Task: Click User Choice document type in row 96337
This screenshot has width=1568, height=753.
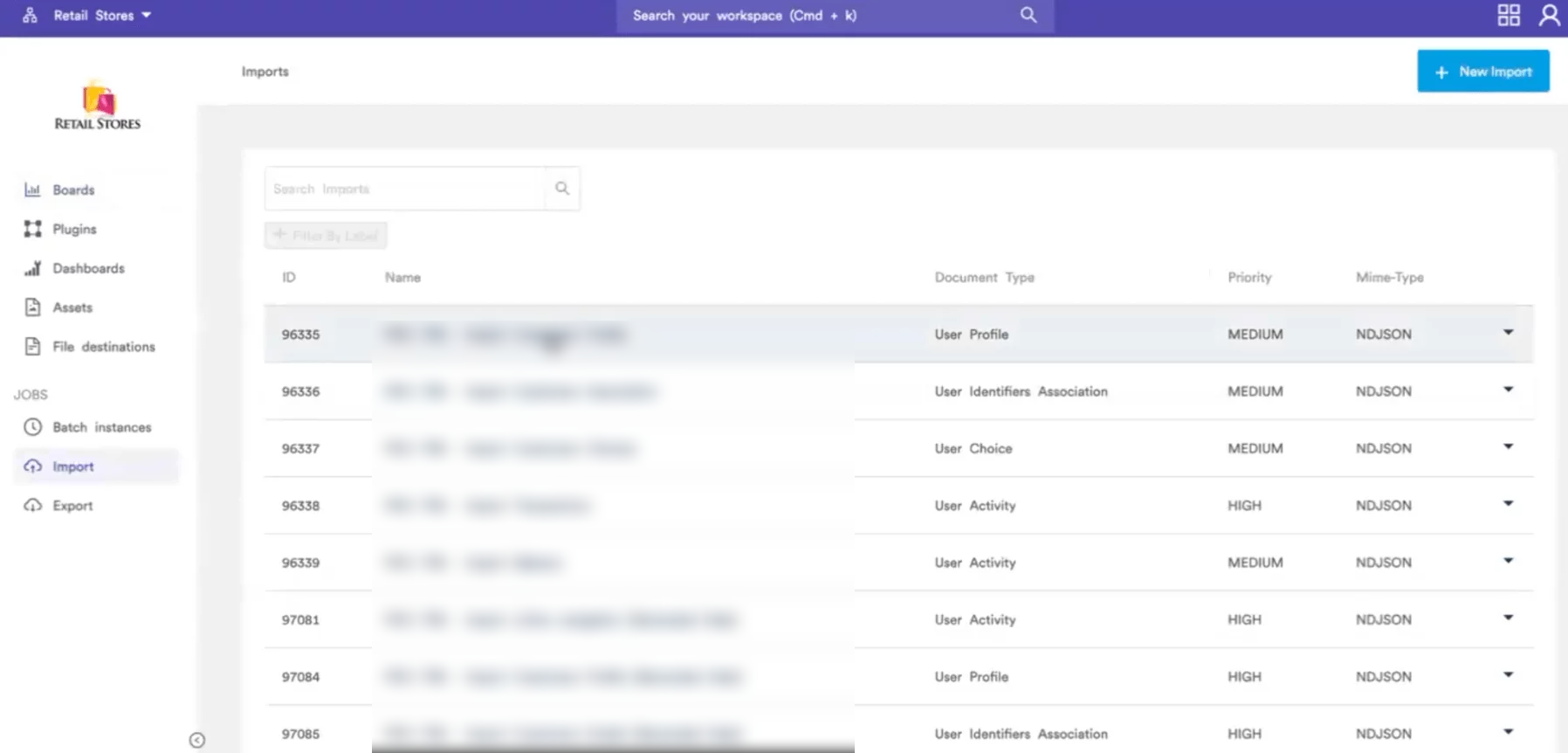Action: pos(973,448)
